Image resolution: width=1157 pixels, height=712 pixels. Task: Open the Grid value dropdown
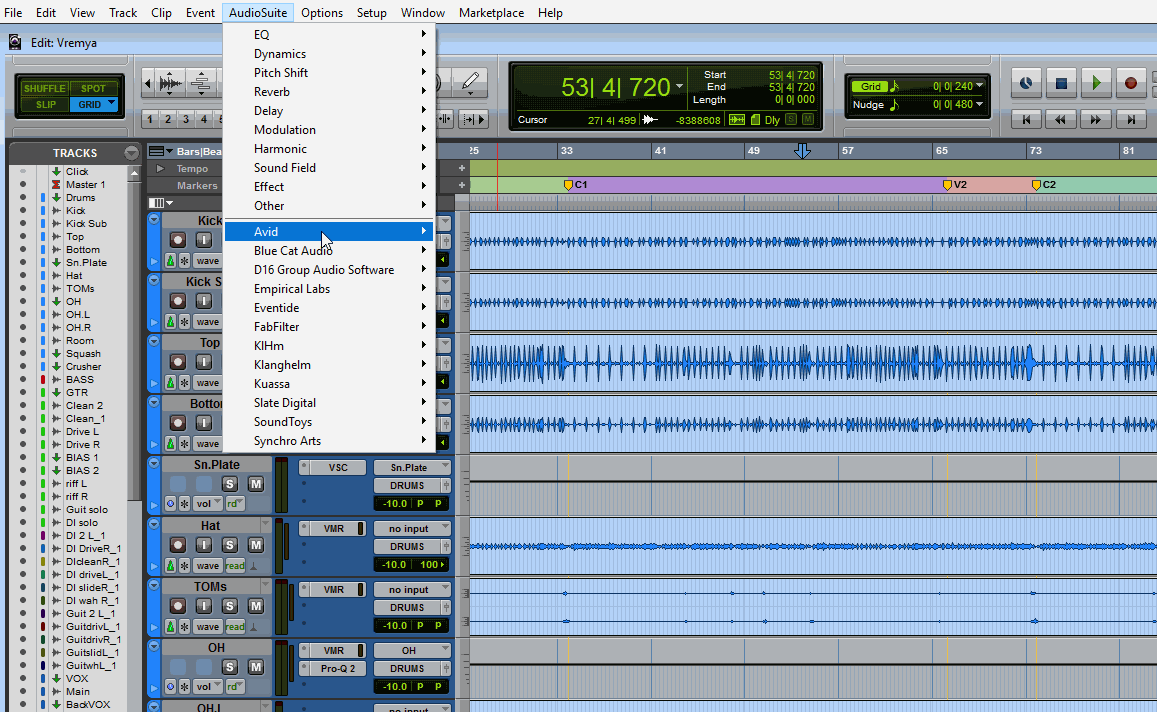(980, 87)
